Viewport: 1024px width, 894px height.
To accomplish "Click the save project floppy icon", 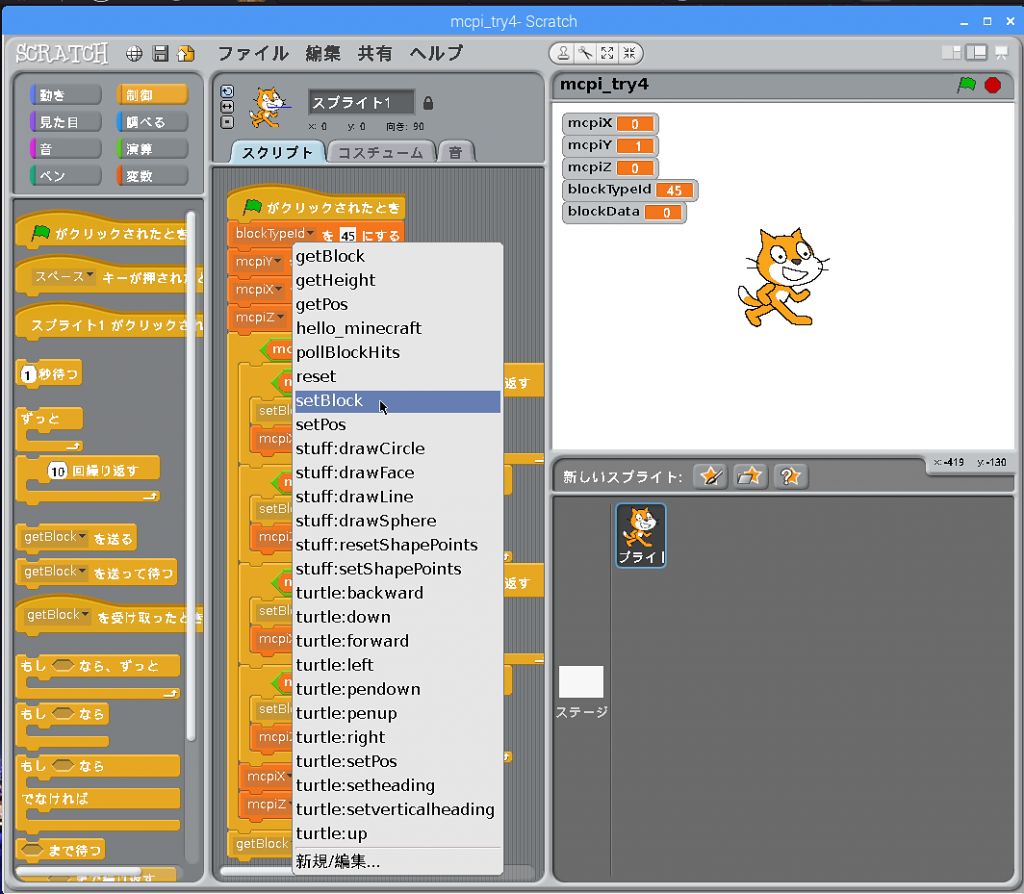I will pyautogui.click(x=160, y=54).
